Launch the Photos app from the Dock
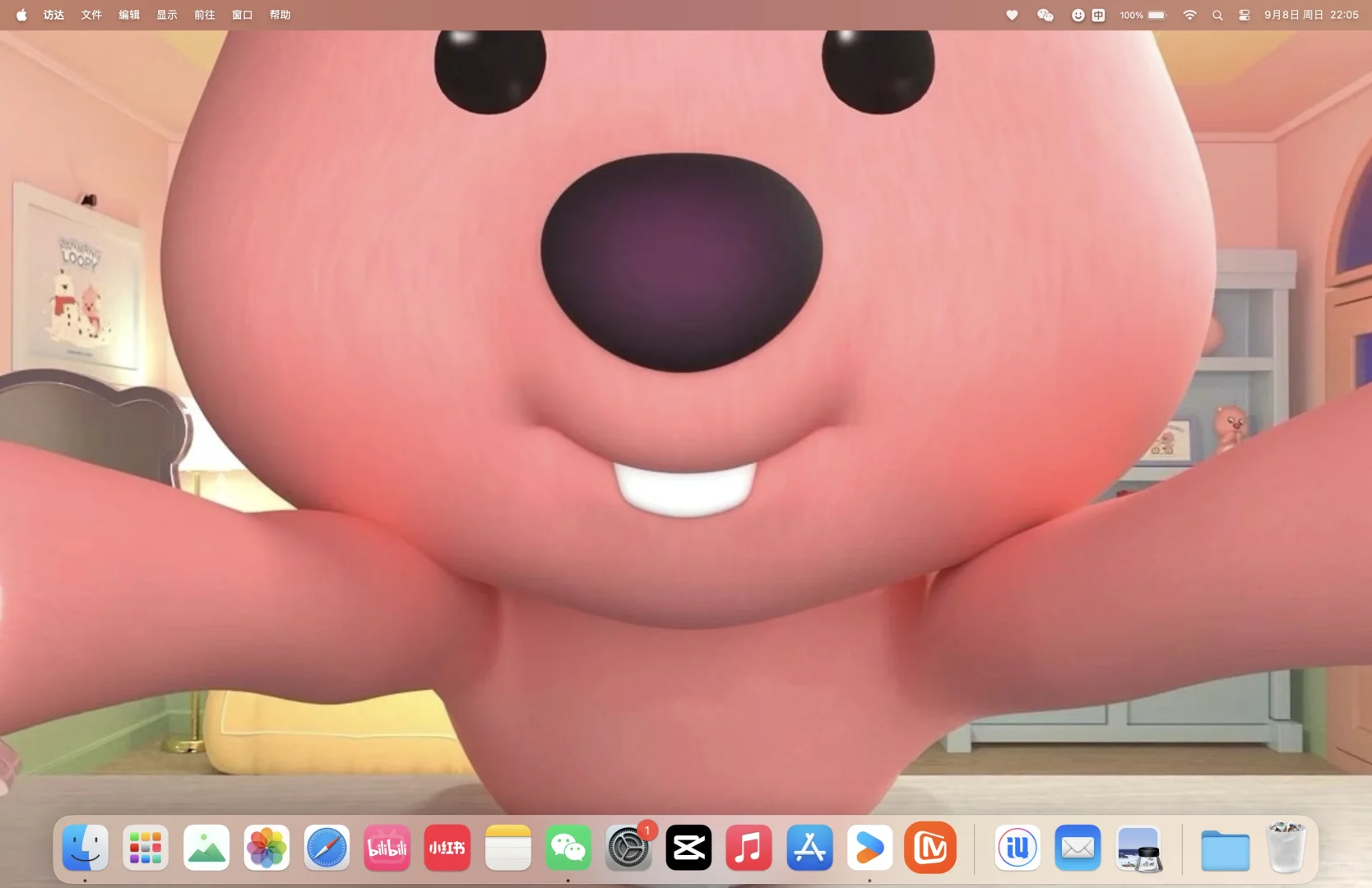The image size is (1372, 888). click(267, 848)
